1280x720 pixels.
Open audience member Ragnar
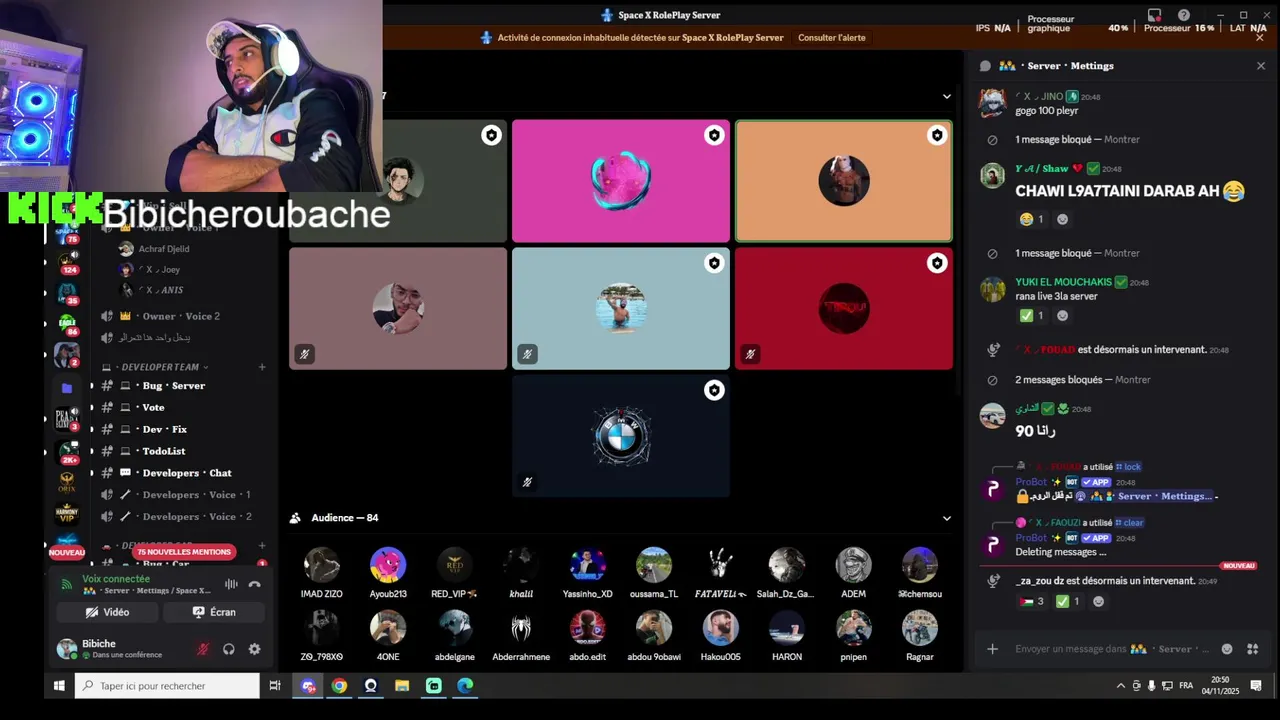(920, 636)
